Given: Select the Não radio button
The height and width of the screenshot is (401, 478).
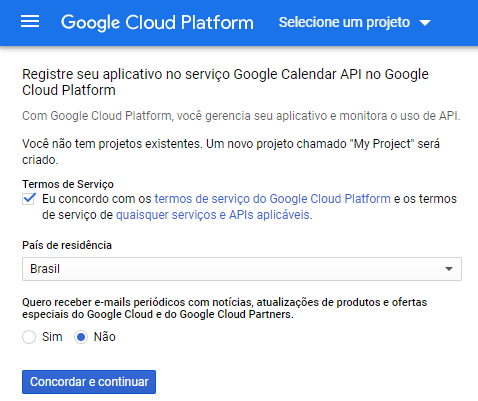Looking at the screenshot, I should [x=81, y=337].
